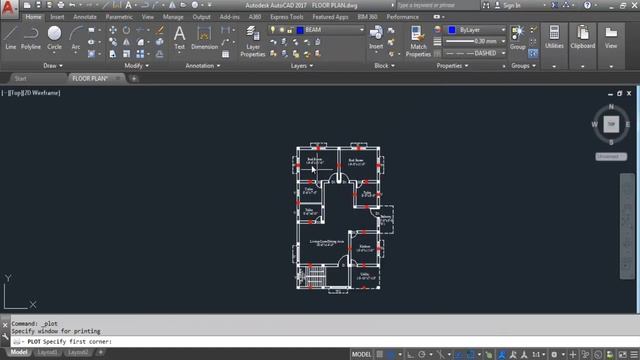The height and width of the screenshot is (360, 640).
Task: Toggle layer freeze sun icon for BEAM
Action: (x=281, y=30)
